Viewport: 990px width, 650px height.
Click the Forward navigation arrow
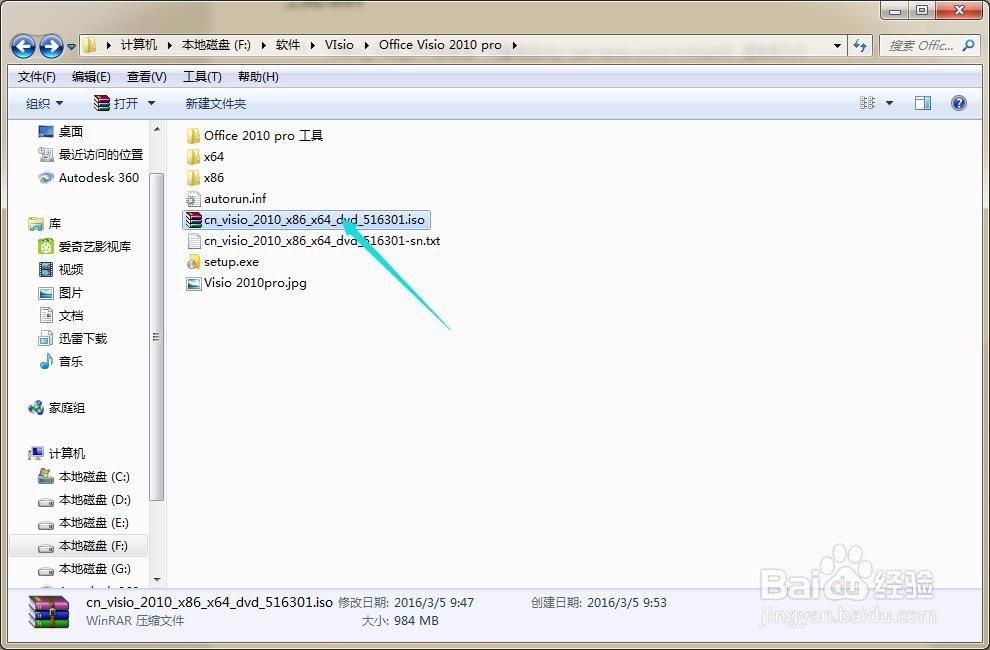click(x=51, y=46)
